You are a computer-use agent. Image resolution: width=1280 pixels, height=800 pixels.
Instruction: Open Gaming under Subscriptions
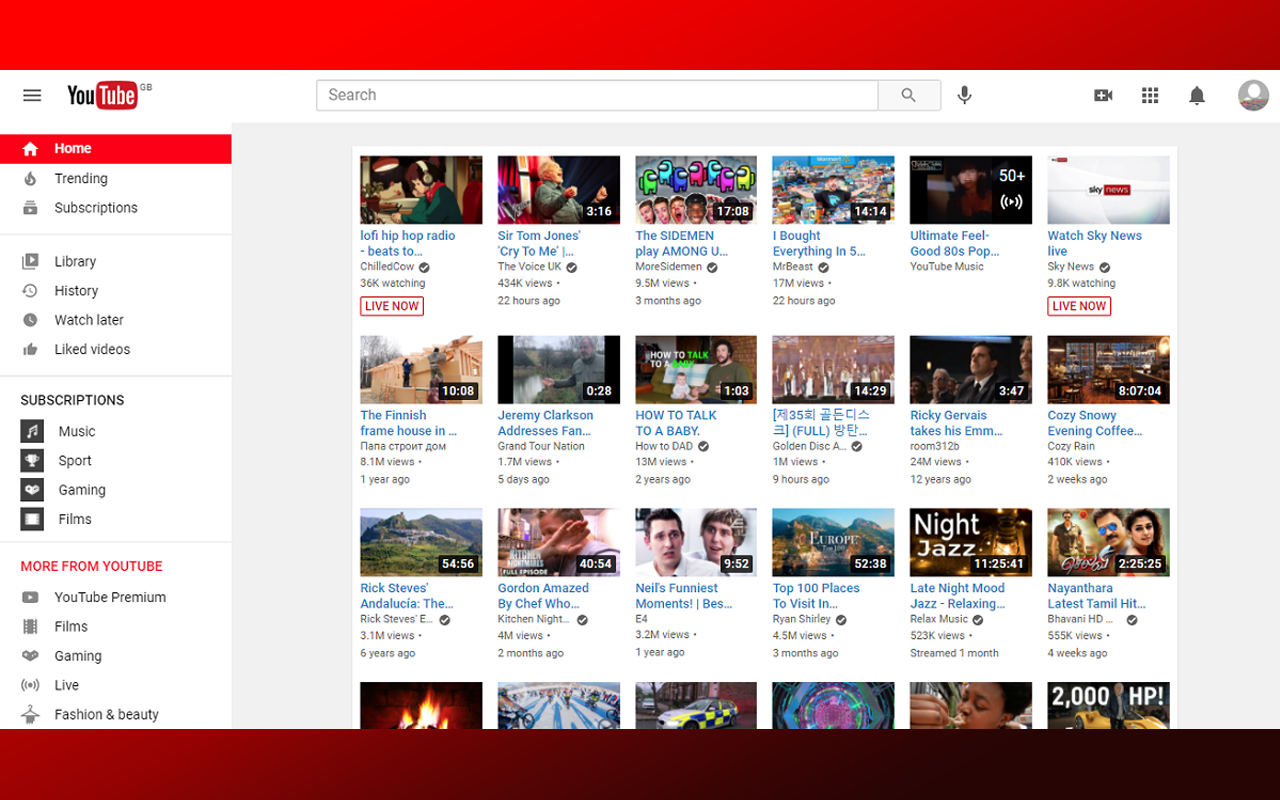coord(81,490)
